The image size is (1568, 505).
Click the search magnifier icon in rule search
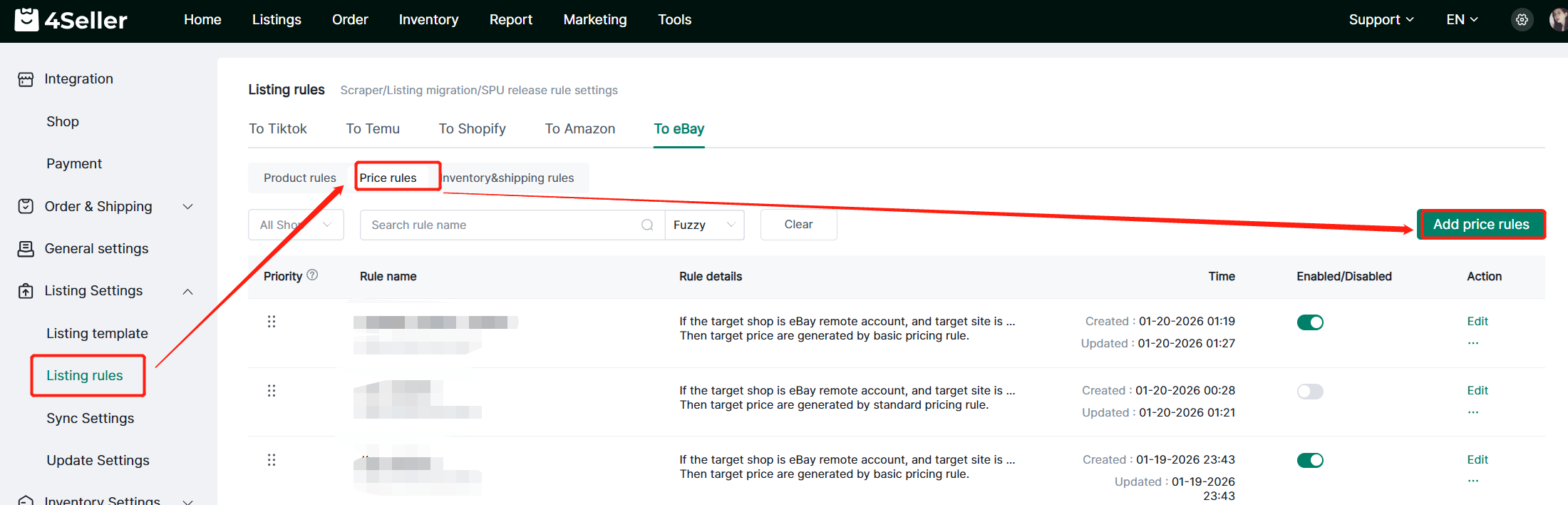tap(647, 225)
